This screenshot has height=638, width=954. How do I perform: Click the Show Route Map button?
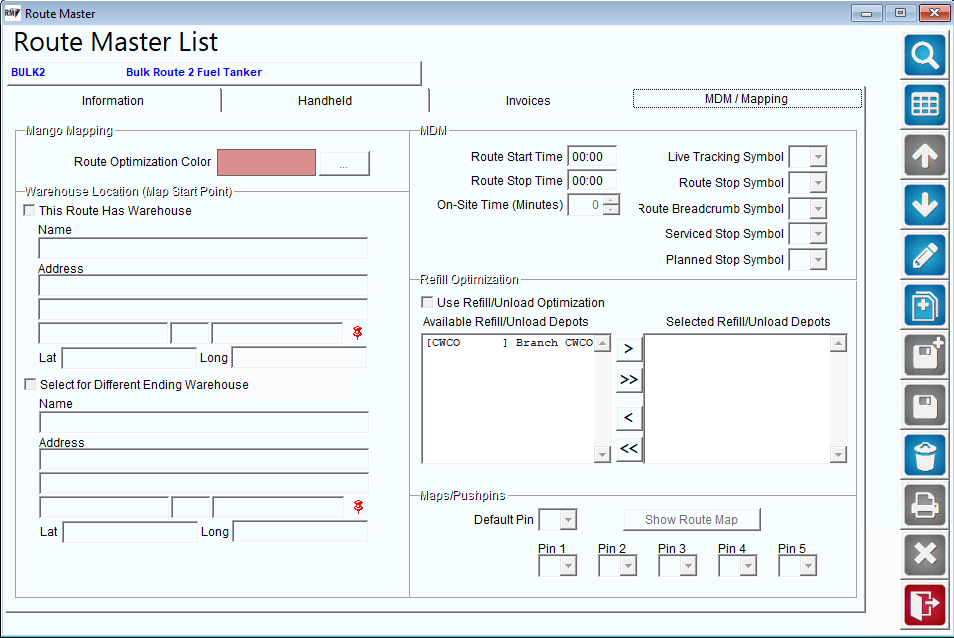pos(692,520)
